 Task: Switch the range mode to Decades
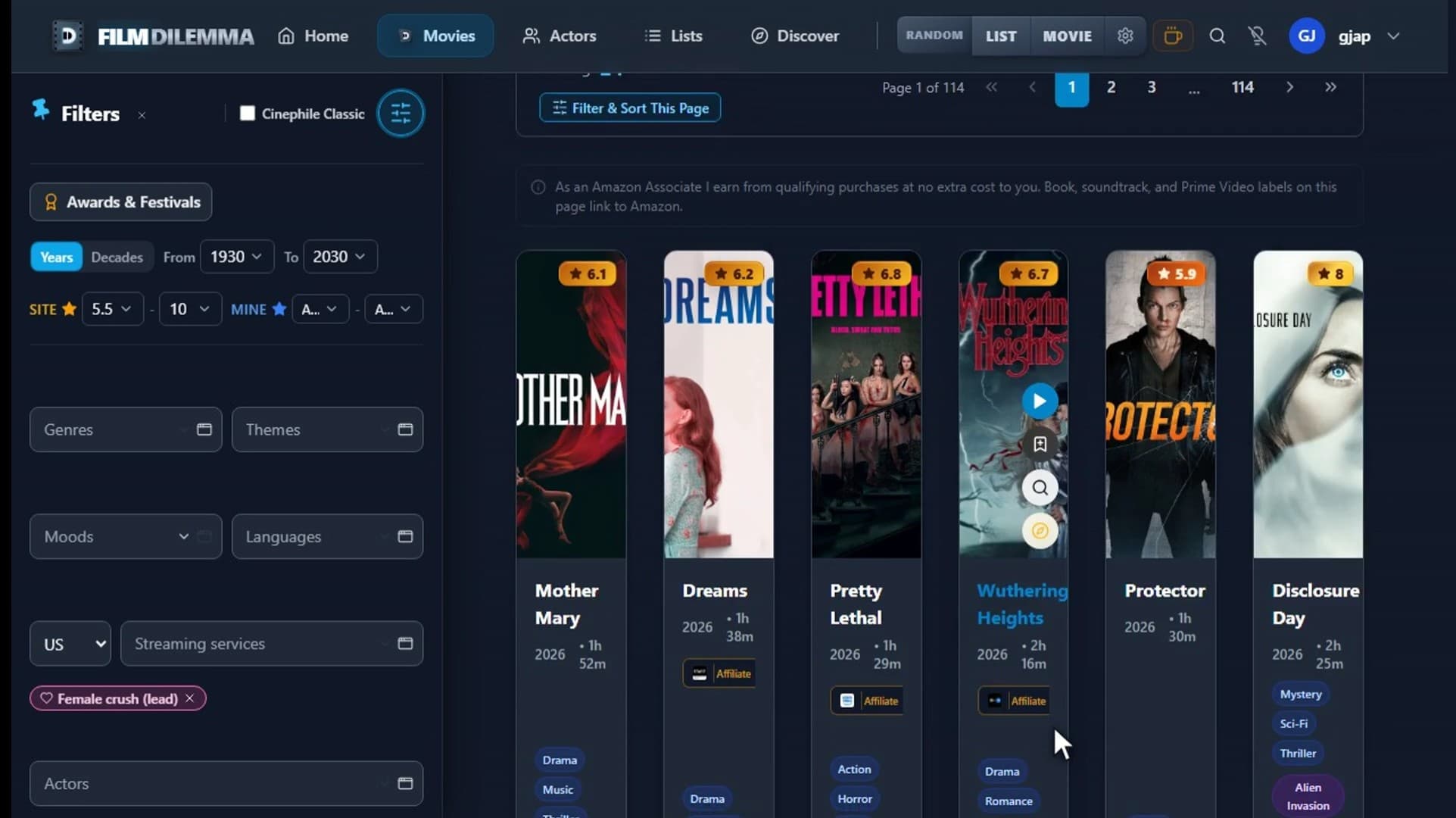coord(117,257)
